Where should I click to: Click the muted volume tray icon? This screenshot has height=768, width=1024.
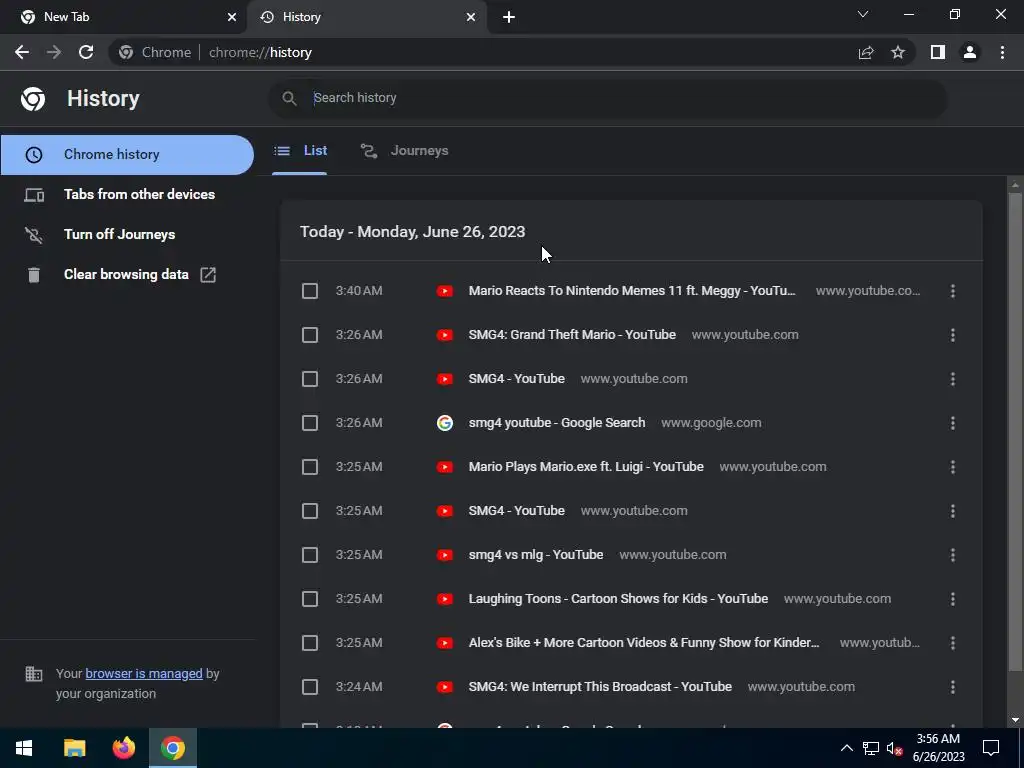point(895,748)
